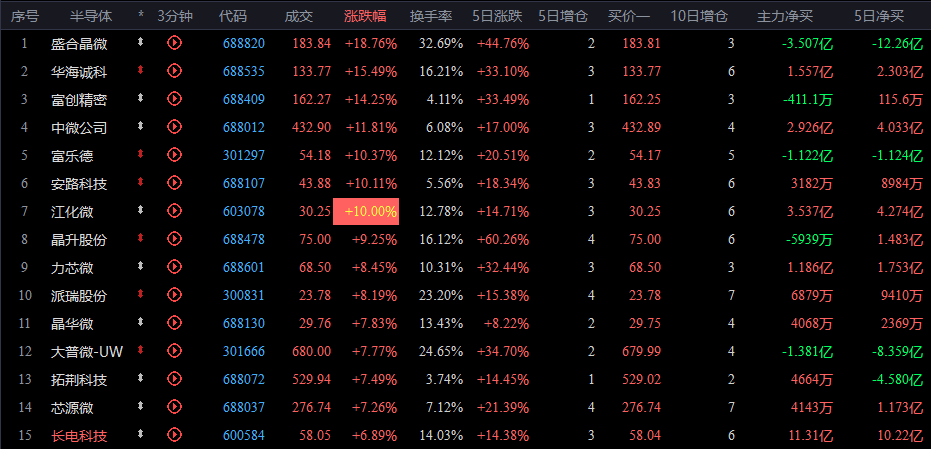Click the play icon in the 晶升股份 row

pyautogui.click(x=175, y=239)
